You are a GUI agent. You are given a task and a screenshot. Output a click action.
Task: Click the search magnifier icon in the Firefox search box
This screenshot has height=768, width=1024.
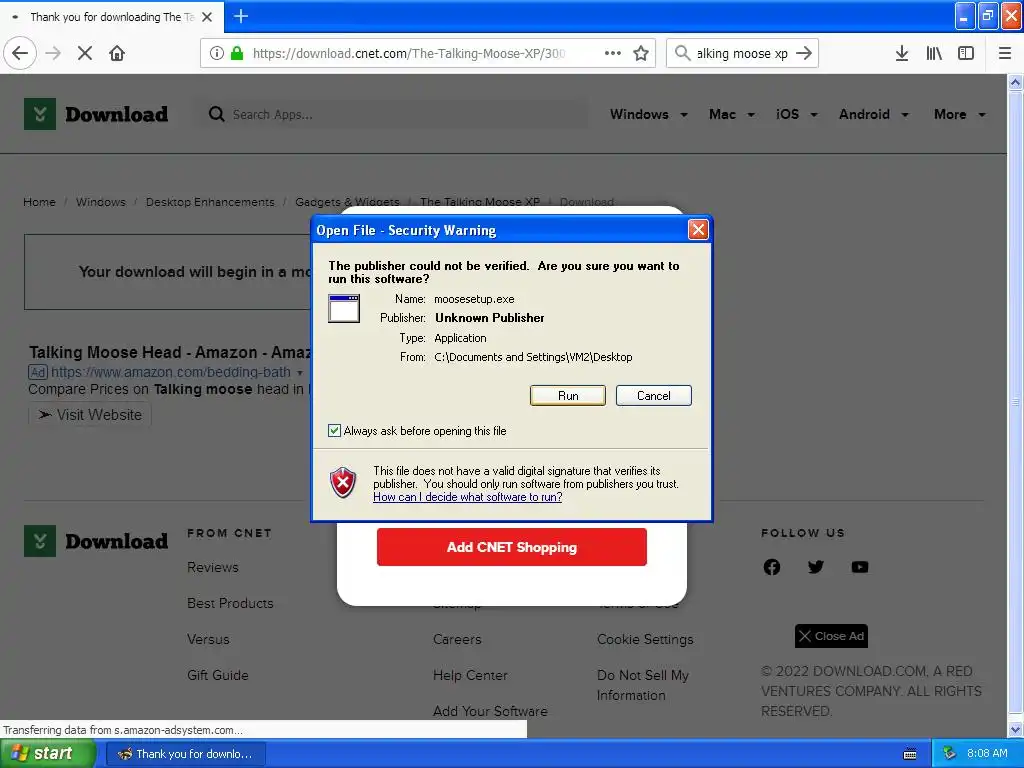click(682, 53)
